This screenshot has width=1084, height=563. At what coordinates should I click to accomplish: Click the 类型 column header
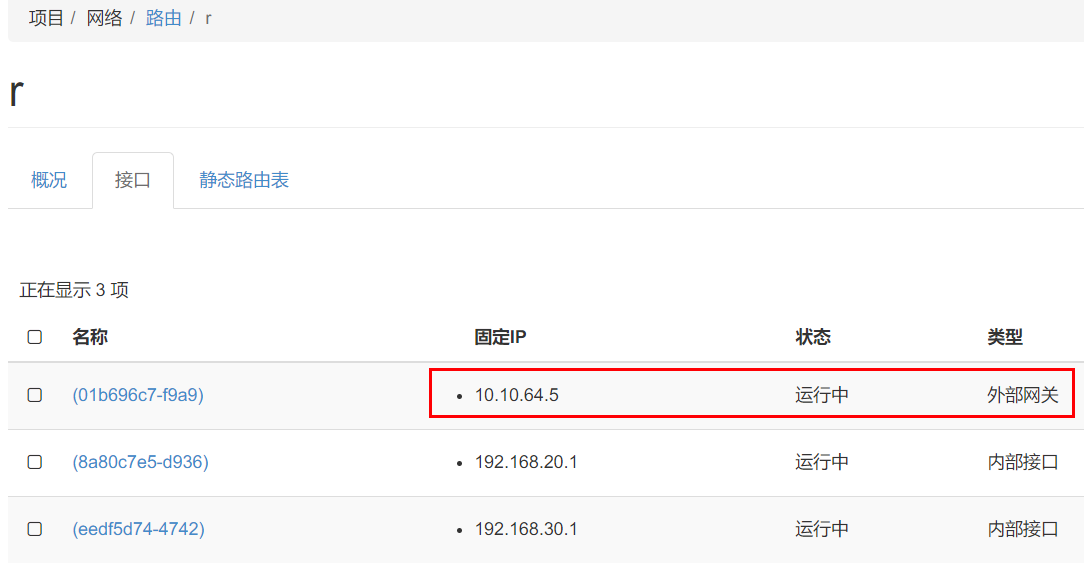1005,338
